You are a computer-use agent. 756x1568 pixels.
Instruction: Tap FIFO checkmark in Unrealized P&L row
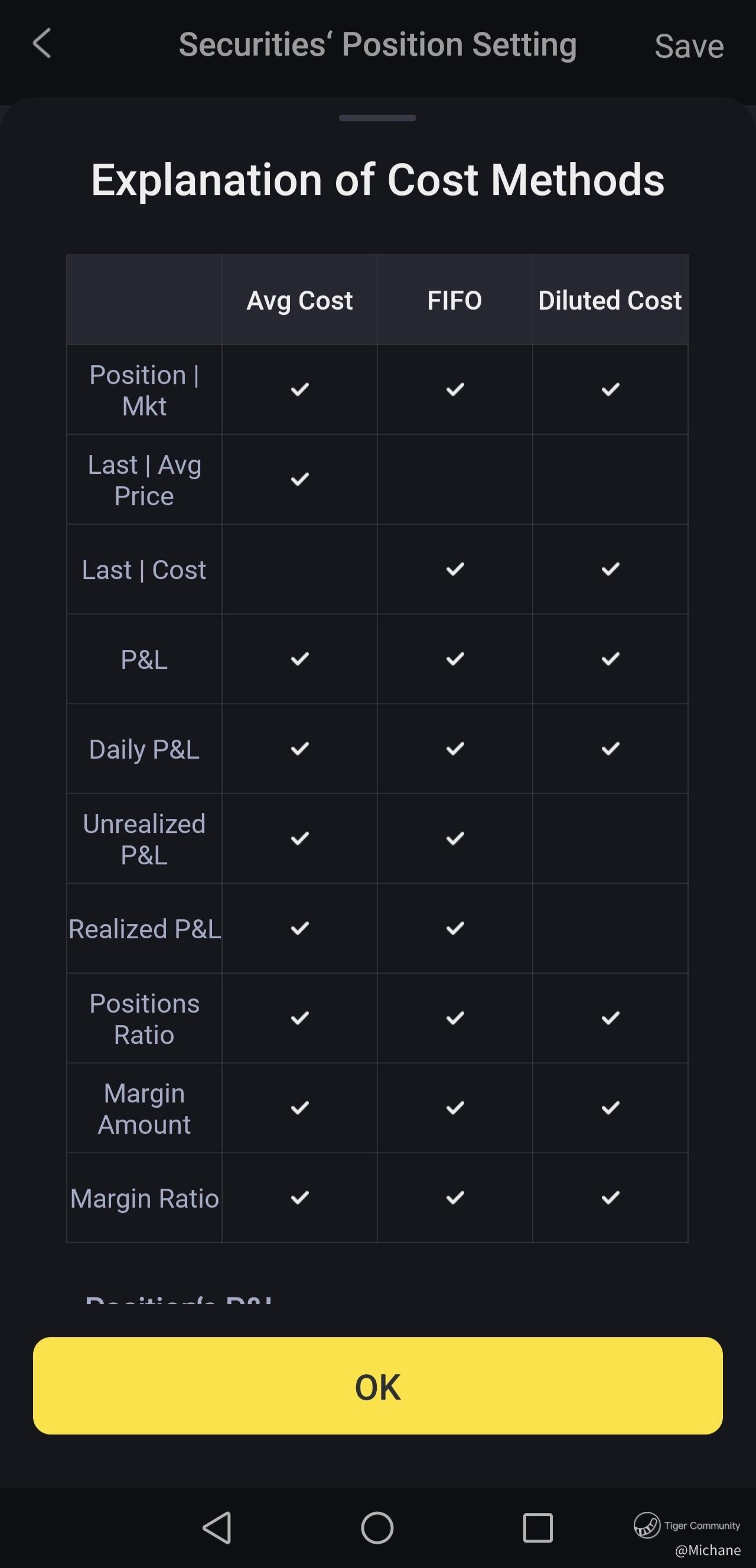(x=455, y=839)
